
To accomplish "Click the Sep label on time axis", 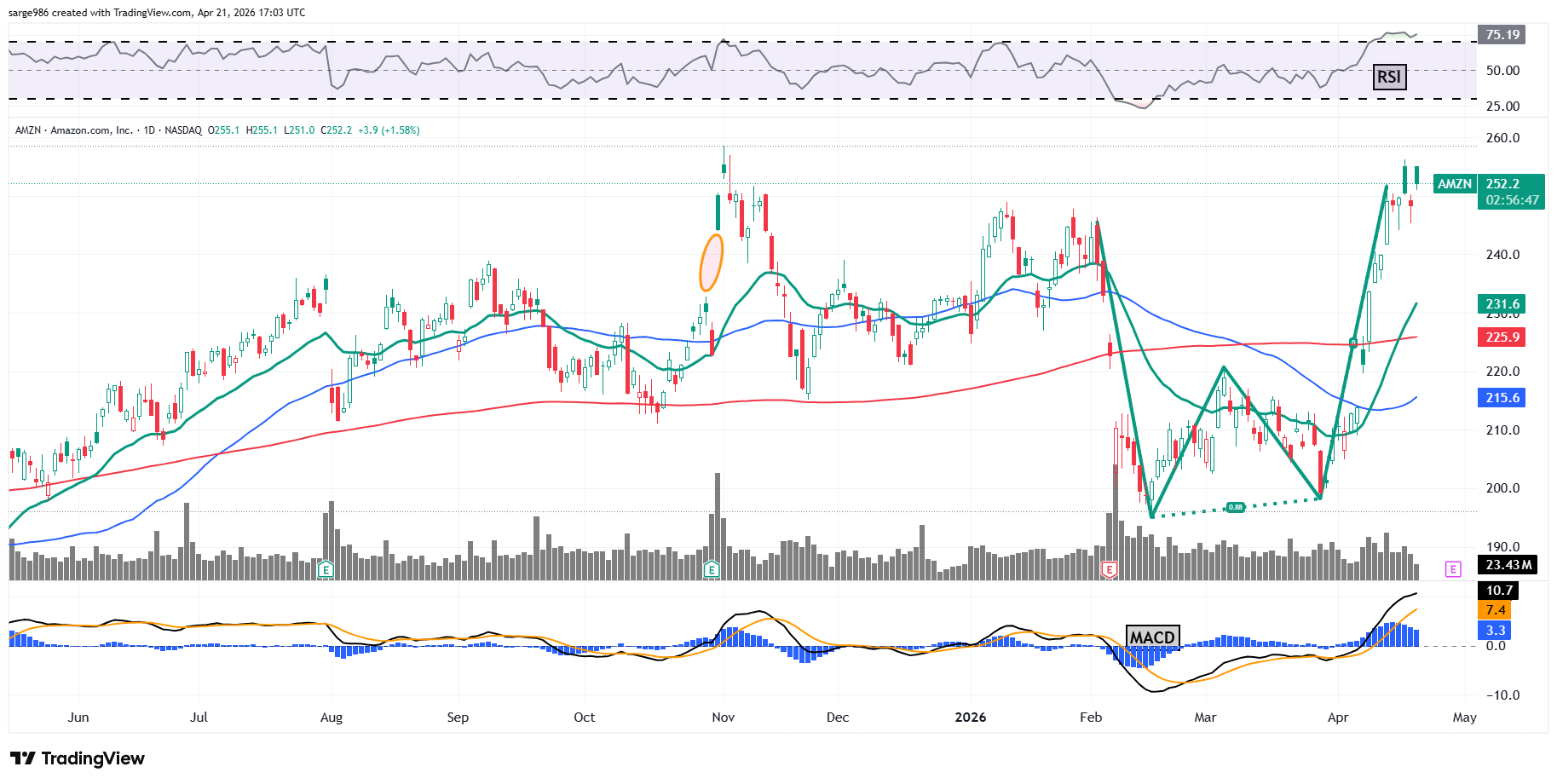I will (x=458, y=718).
